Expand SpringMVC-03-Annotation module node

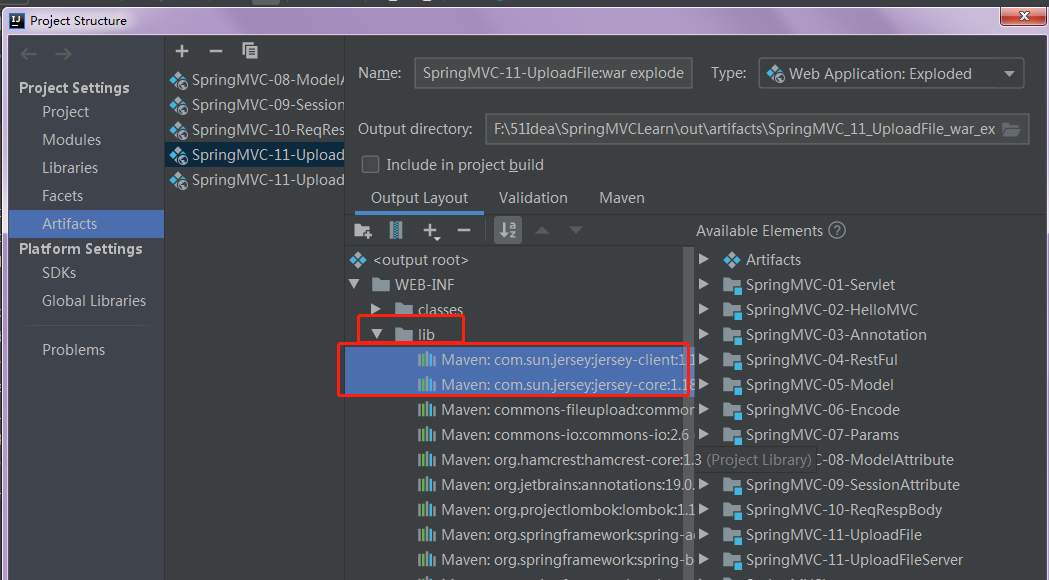click(x=704, y=334)
